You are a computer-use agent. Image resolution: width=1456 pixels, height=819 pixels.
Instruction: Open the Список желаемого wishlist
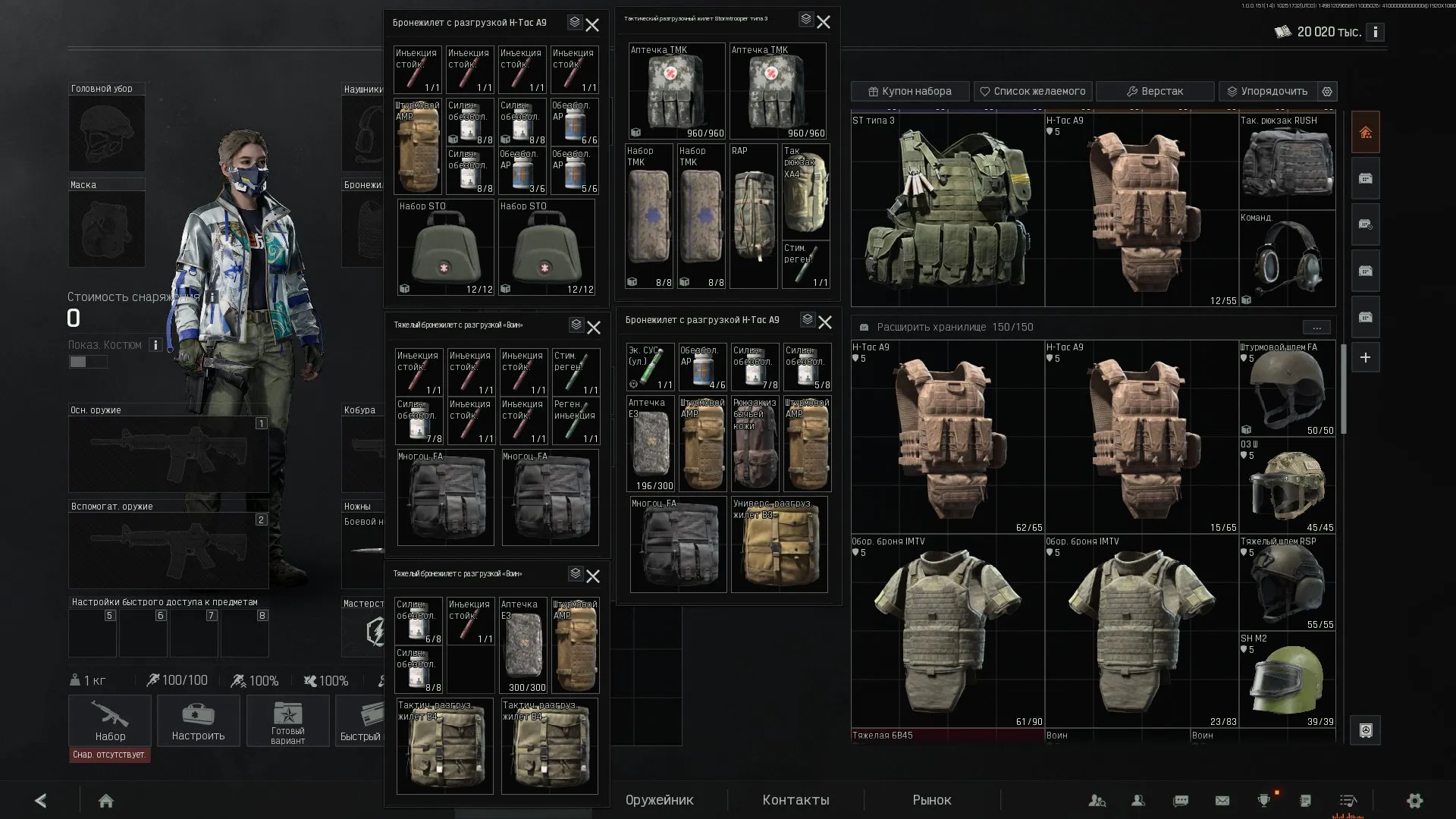(x=1033, y=91)
